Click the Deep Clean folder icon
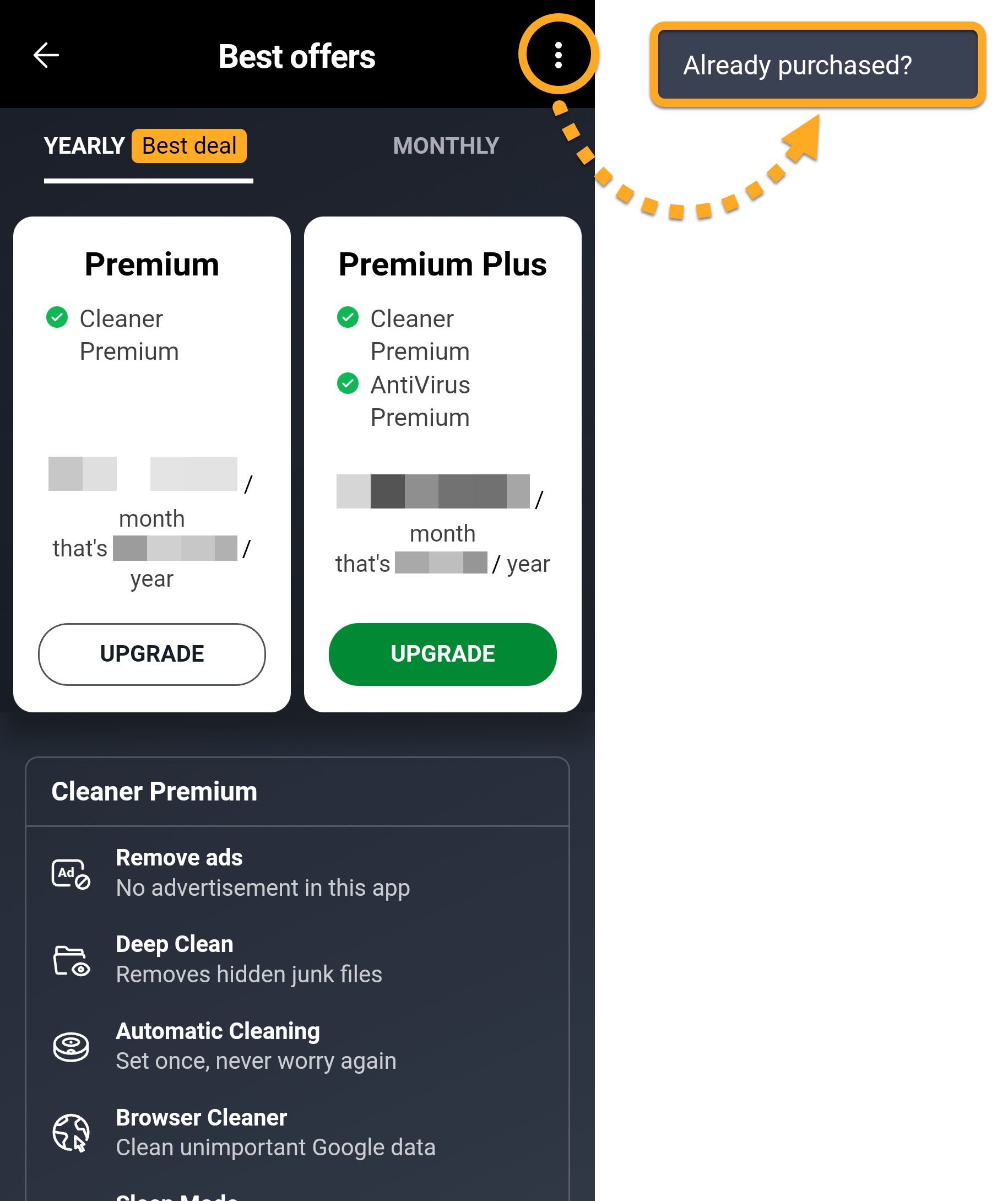 click(x=72, y=960)
